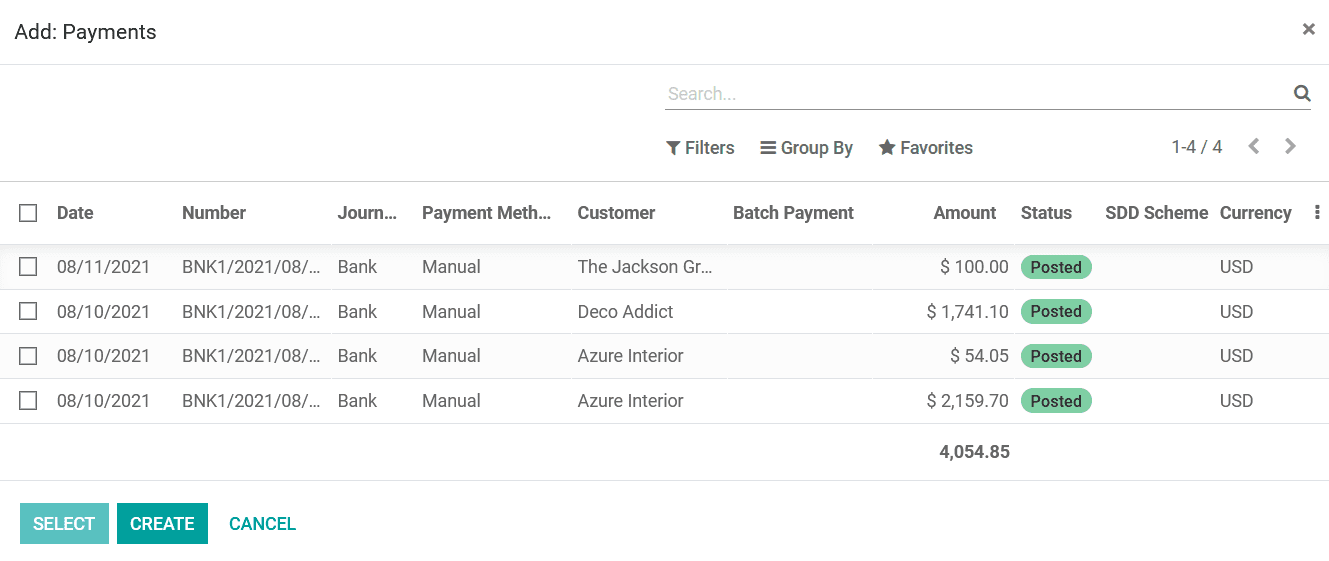
Task: Expand the Group By dropdown
Action: (x=806, y=148)
